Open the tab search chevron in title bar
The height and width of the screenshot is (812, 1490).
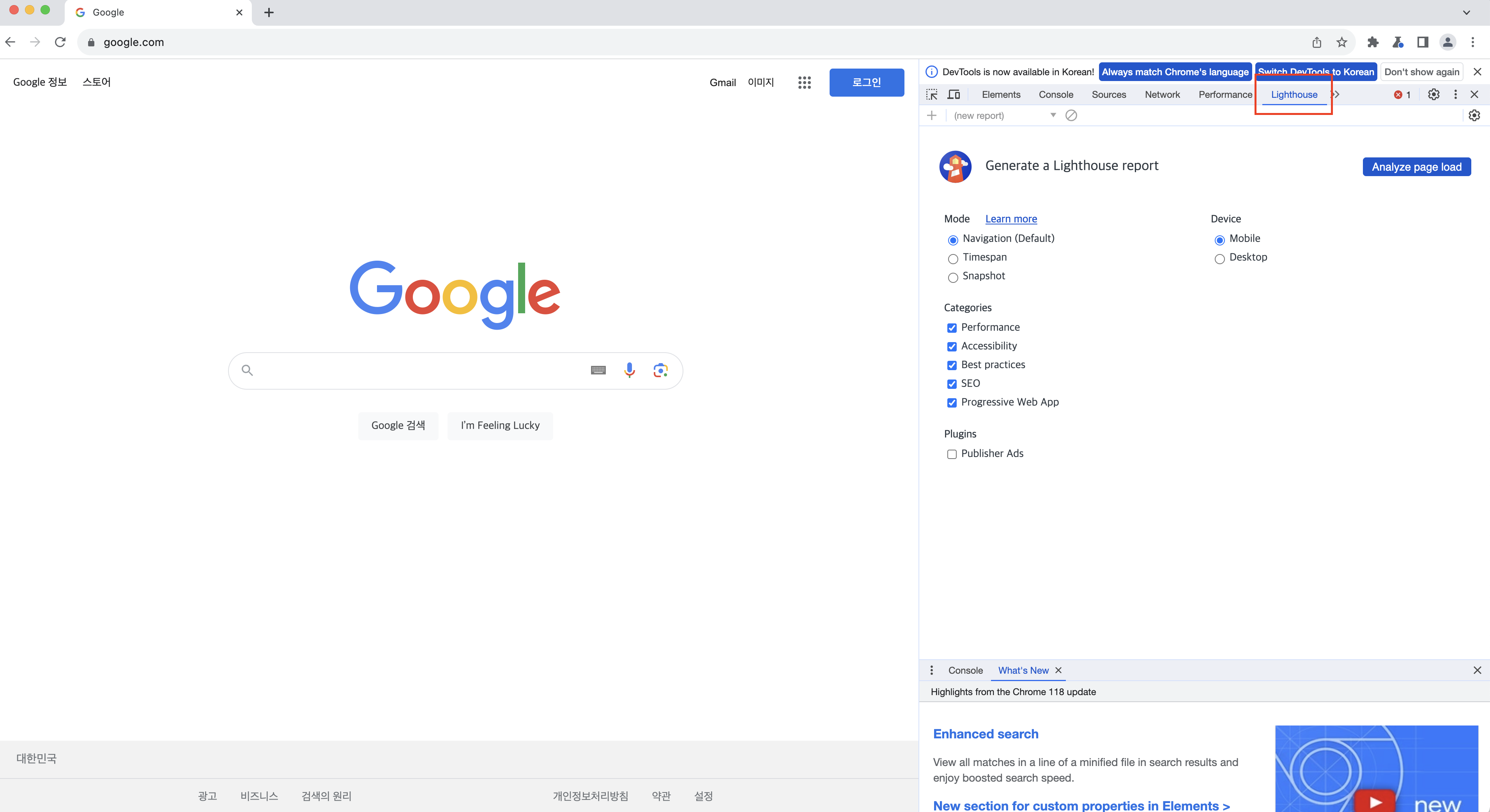coord(1466,12)
